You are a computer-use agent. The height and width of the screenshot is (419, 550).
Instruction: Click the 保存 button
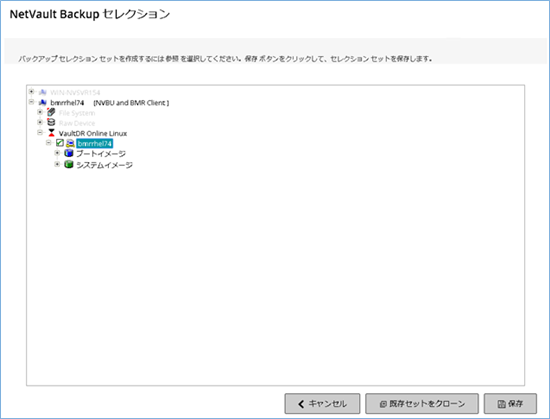pos(510,404)
